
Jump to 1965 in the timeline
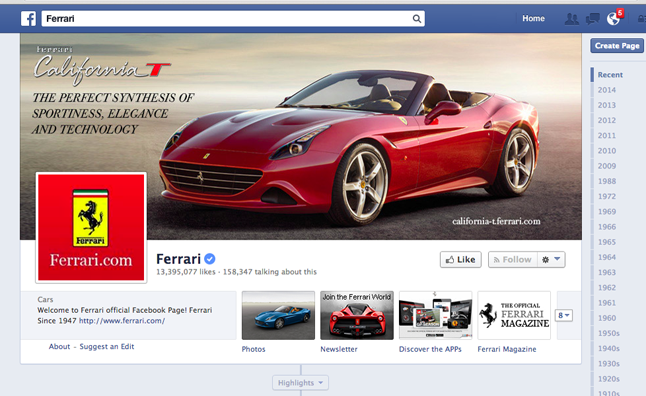click(x=607, y=242)
